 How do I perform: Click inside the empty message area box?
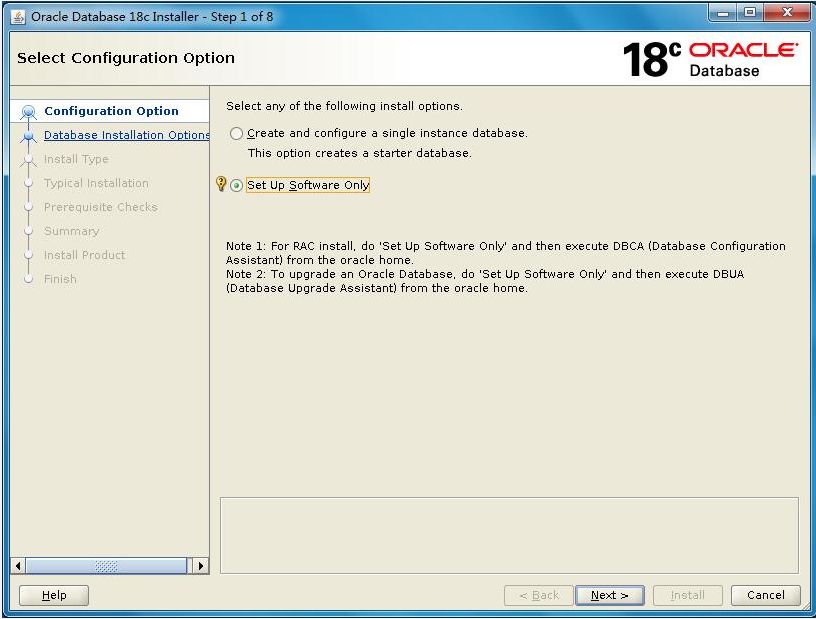pos(509,535)
